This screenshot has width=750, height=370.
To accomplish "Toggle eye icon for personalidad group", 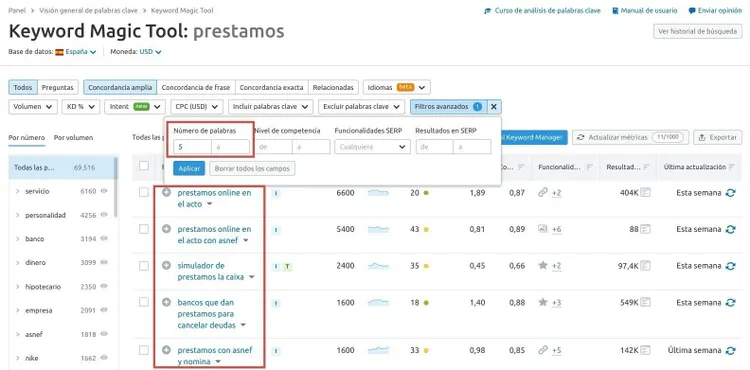I will 104,215.
